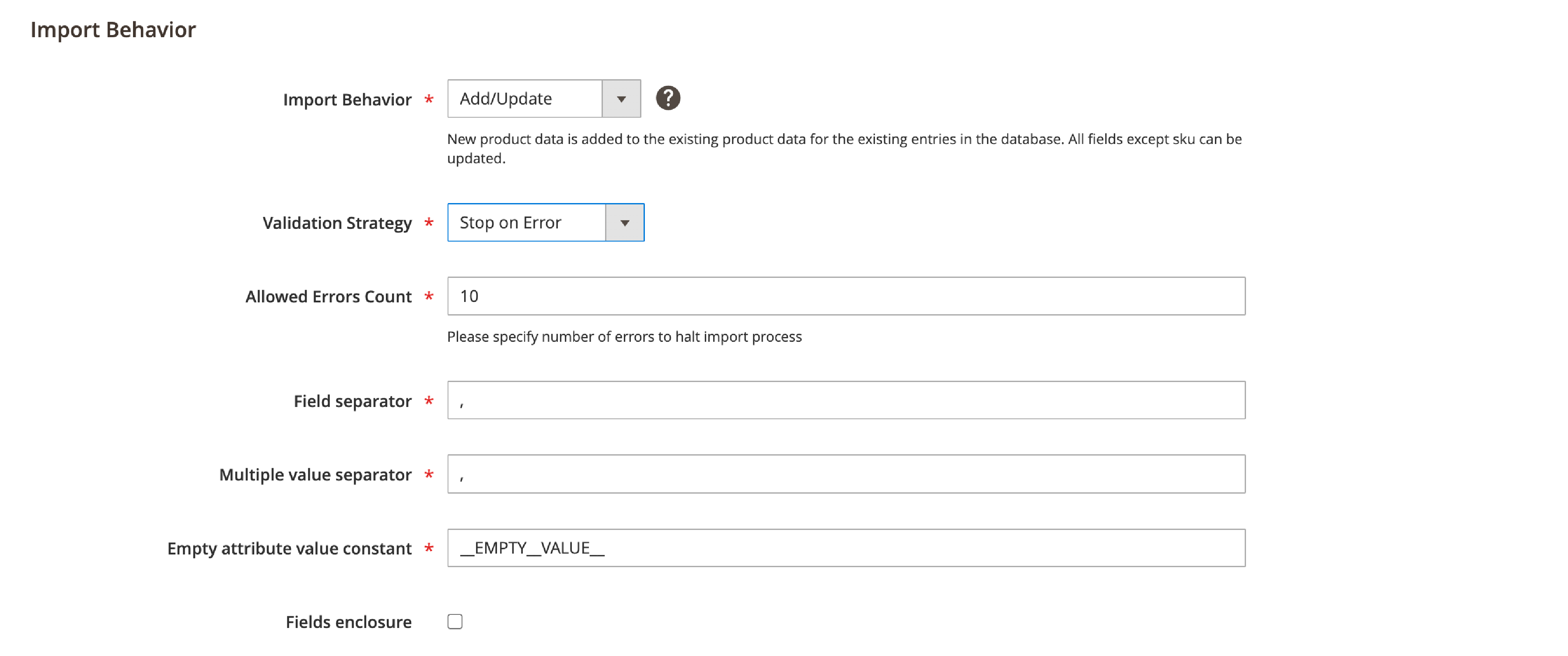Focus the Allowed Errors Count input field
1568x656 pixels.
[846, 296]
